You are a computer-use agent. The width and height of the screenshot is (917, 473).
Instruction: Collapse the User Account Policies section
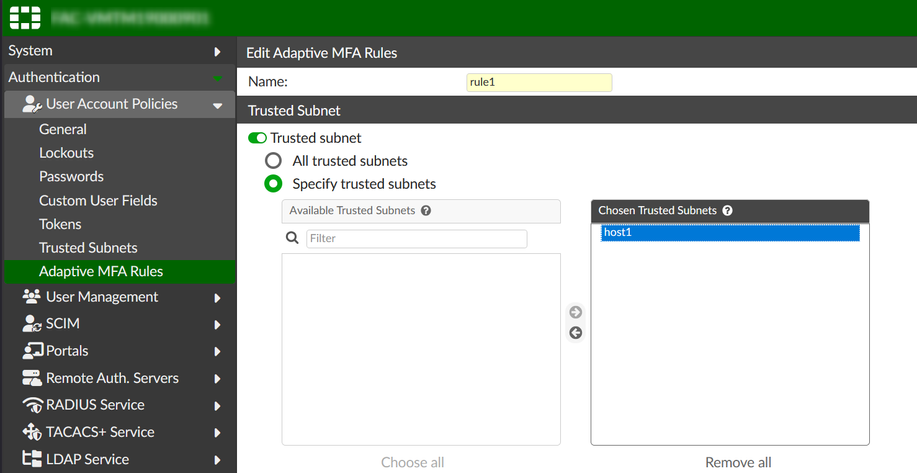click(x=217, y=105)
